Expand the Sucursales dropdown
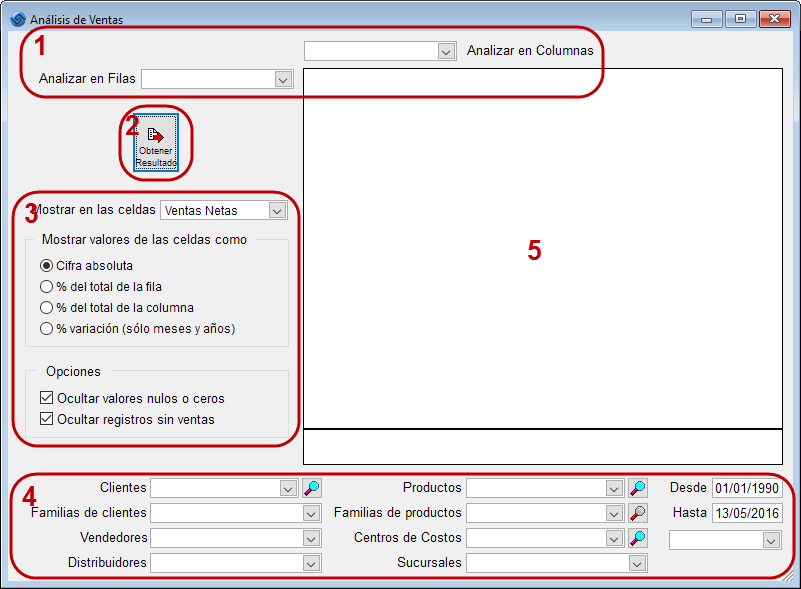 click(x=637, y=563)
